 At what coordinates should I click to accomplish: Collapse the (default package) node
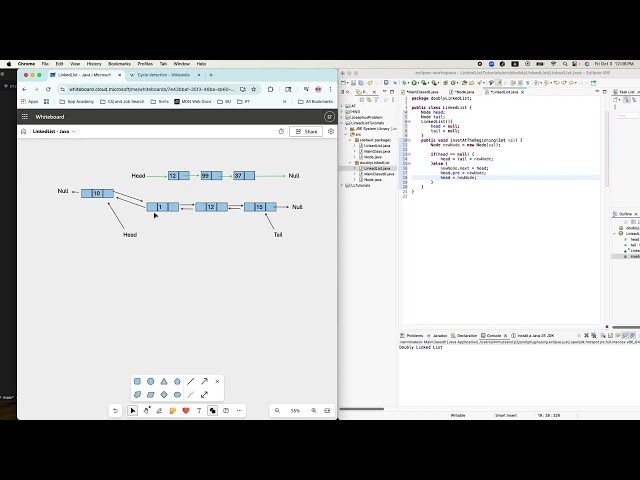click(x=350, y=140)
